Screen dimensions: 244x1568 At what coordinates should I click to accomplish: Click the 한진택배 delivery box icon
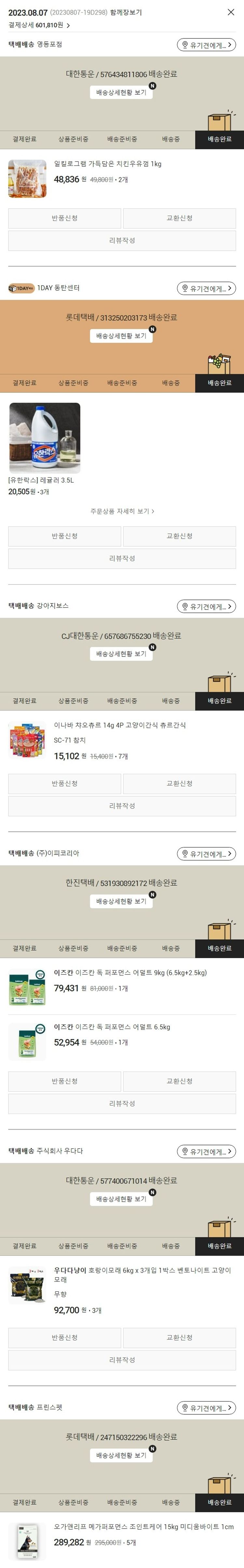click(220, 930)
